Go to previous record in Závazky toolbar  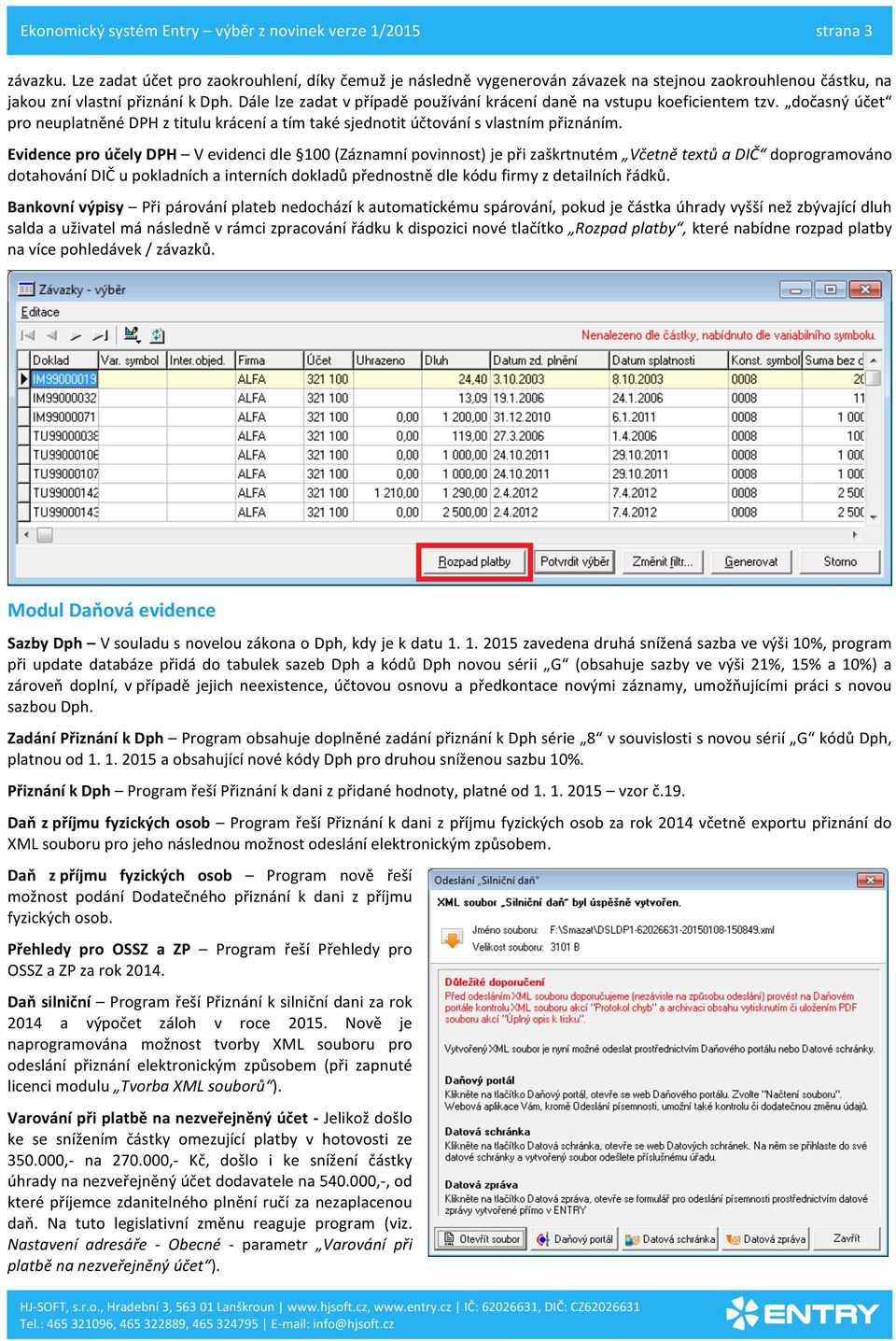[51, 335]
